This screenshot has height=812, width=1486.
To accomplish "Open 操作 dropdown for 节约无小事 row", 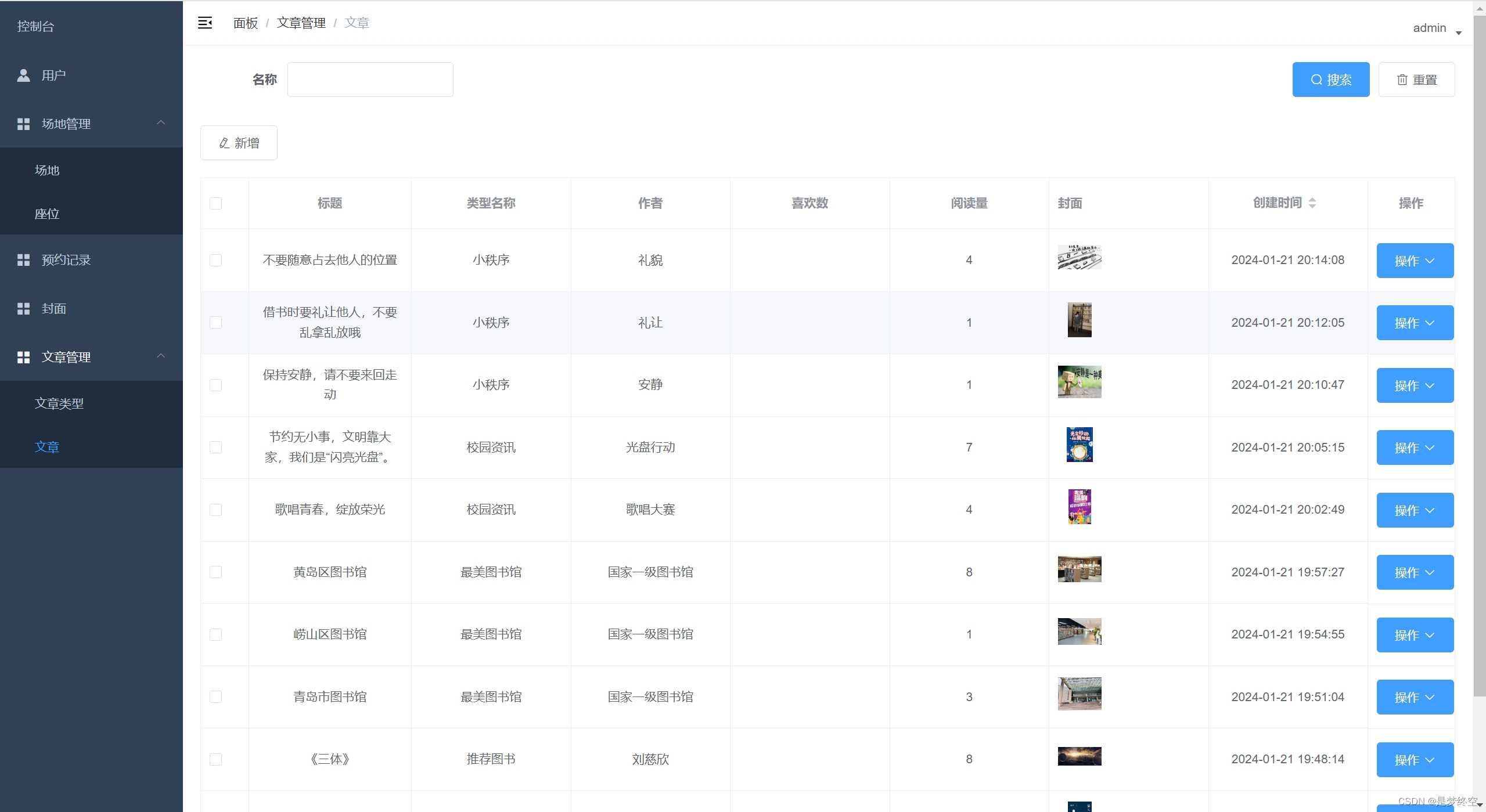I will pos(1415,447).
